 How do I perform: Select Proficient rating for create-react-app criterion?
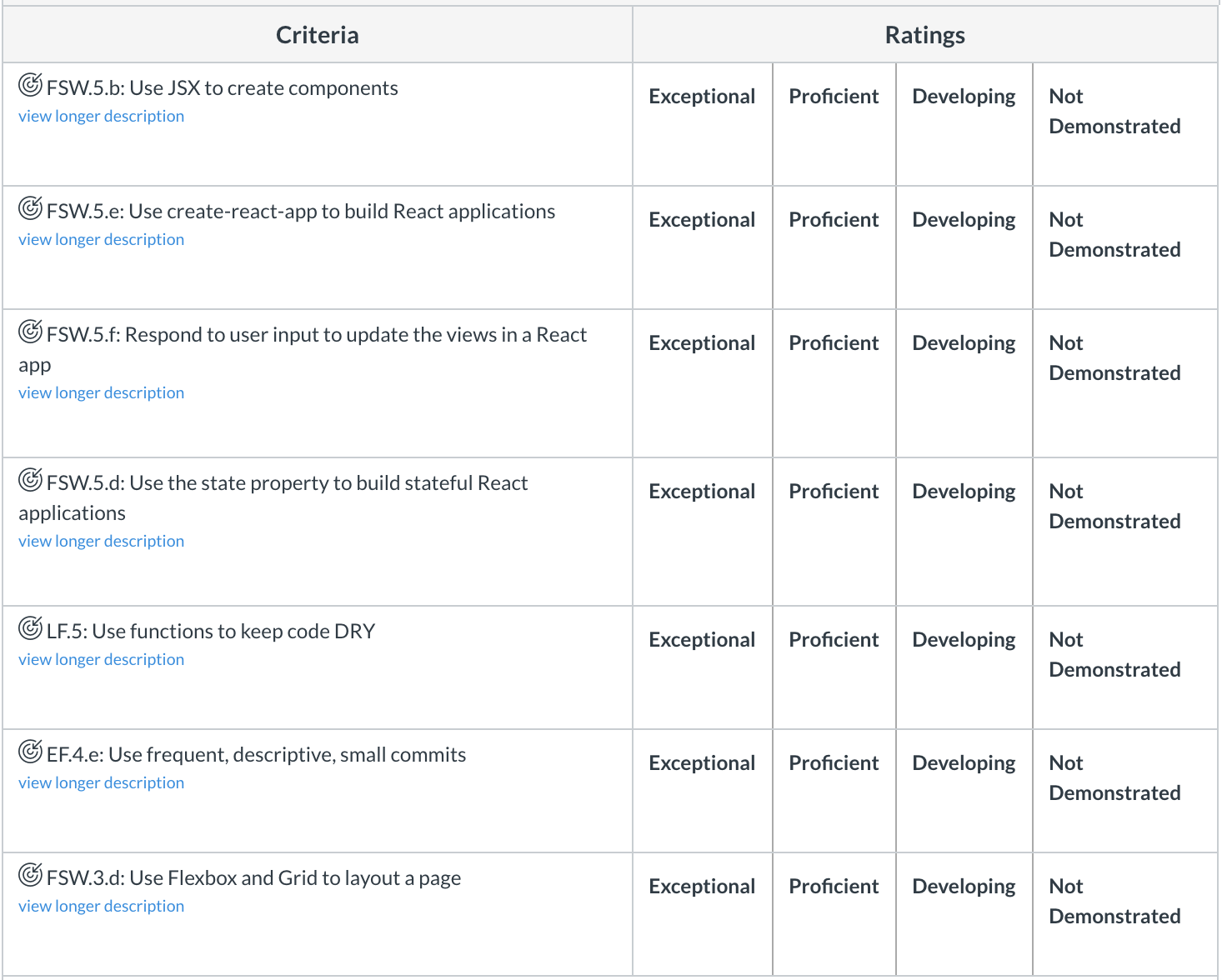(834, 220)
